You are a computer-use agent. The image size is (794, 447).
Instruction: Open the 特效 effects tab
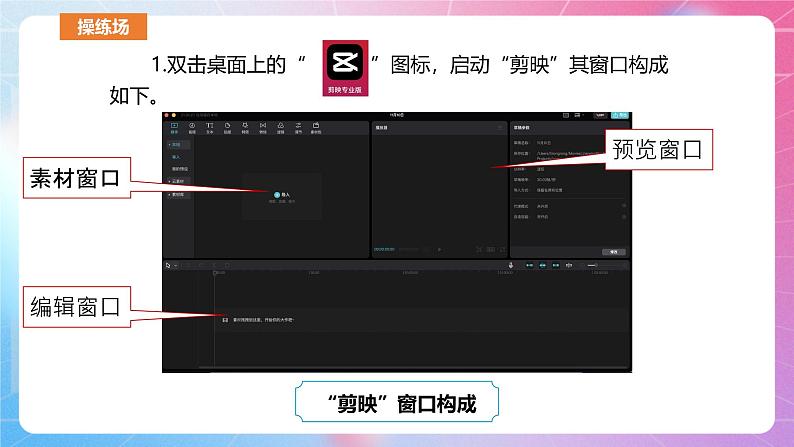click(x=245, y=128)
